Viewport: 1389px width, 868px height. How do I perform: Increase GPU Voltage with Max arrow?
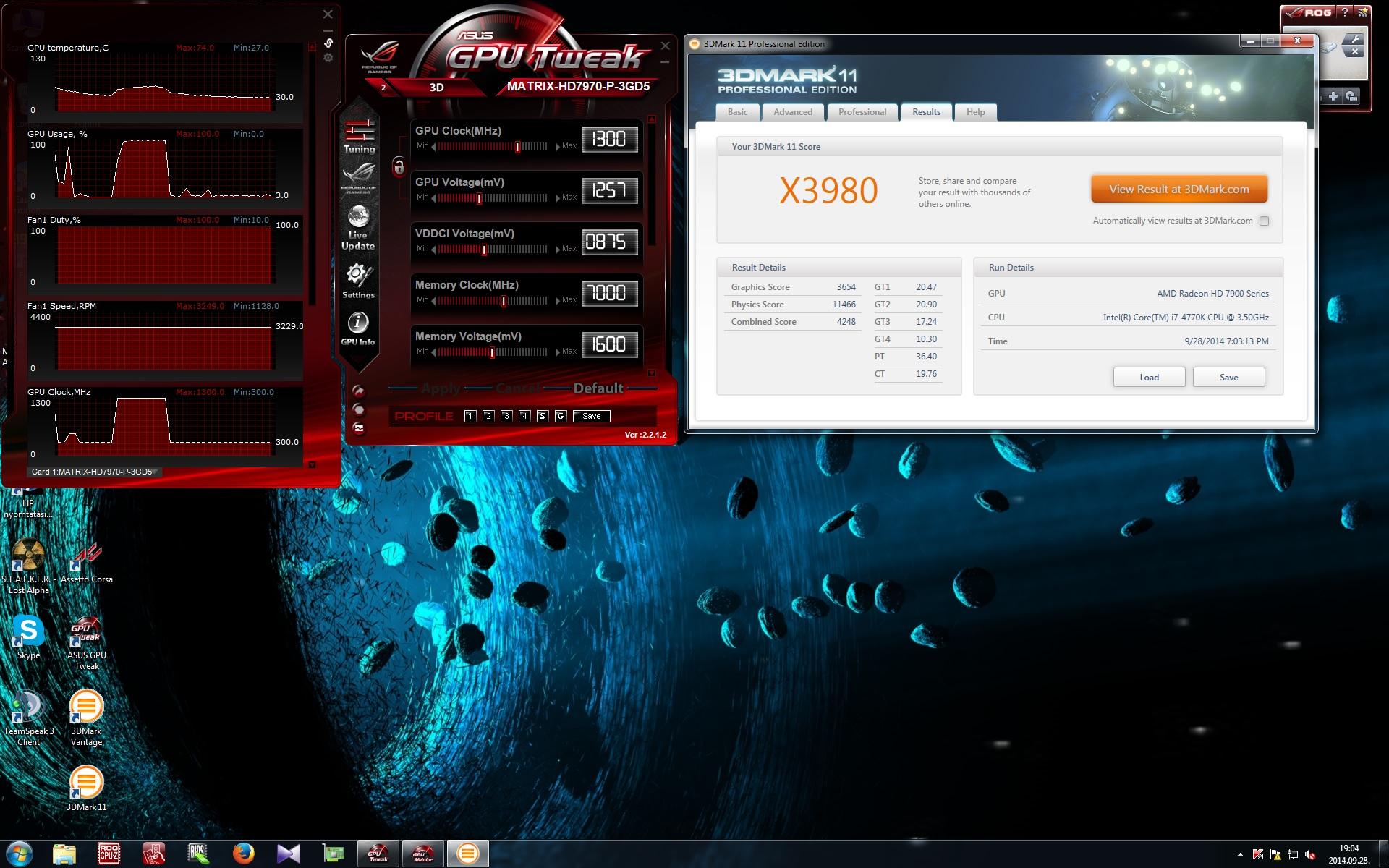pos(558,198)
